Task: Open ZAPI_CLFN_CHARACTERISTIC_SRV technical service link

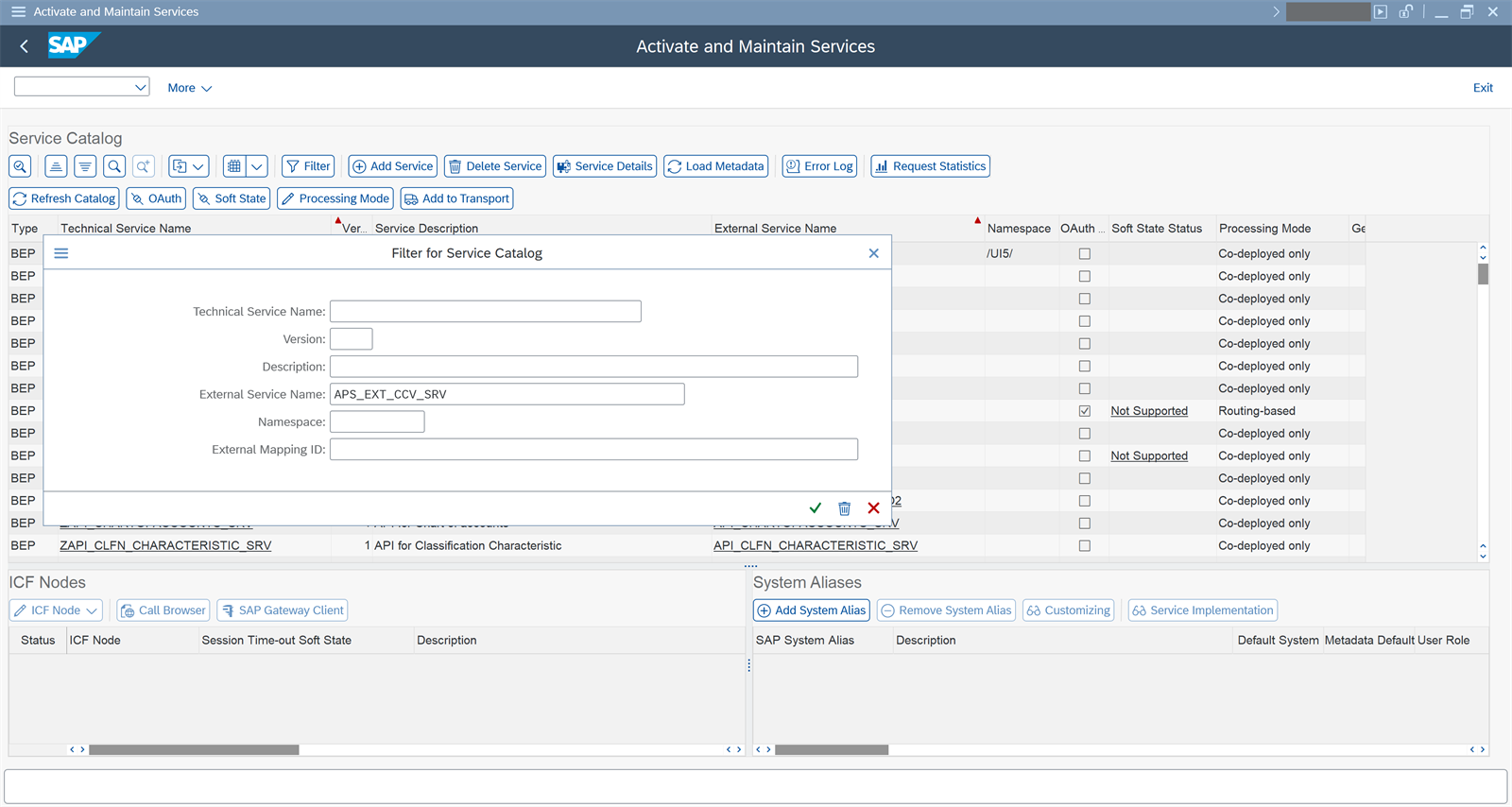Action: point(165,545)
